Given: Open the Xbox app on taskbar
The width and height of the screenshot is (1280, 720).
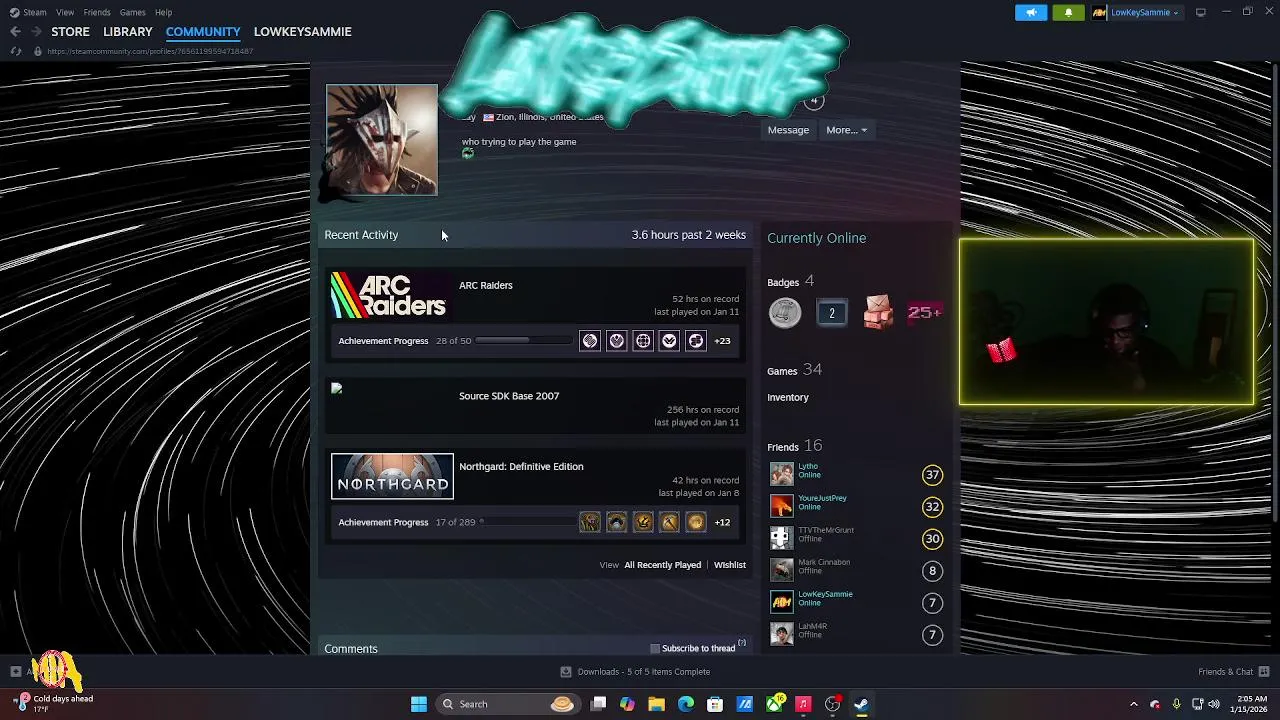Looking at the screenshot, I should (774, 704).
